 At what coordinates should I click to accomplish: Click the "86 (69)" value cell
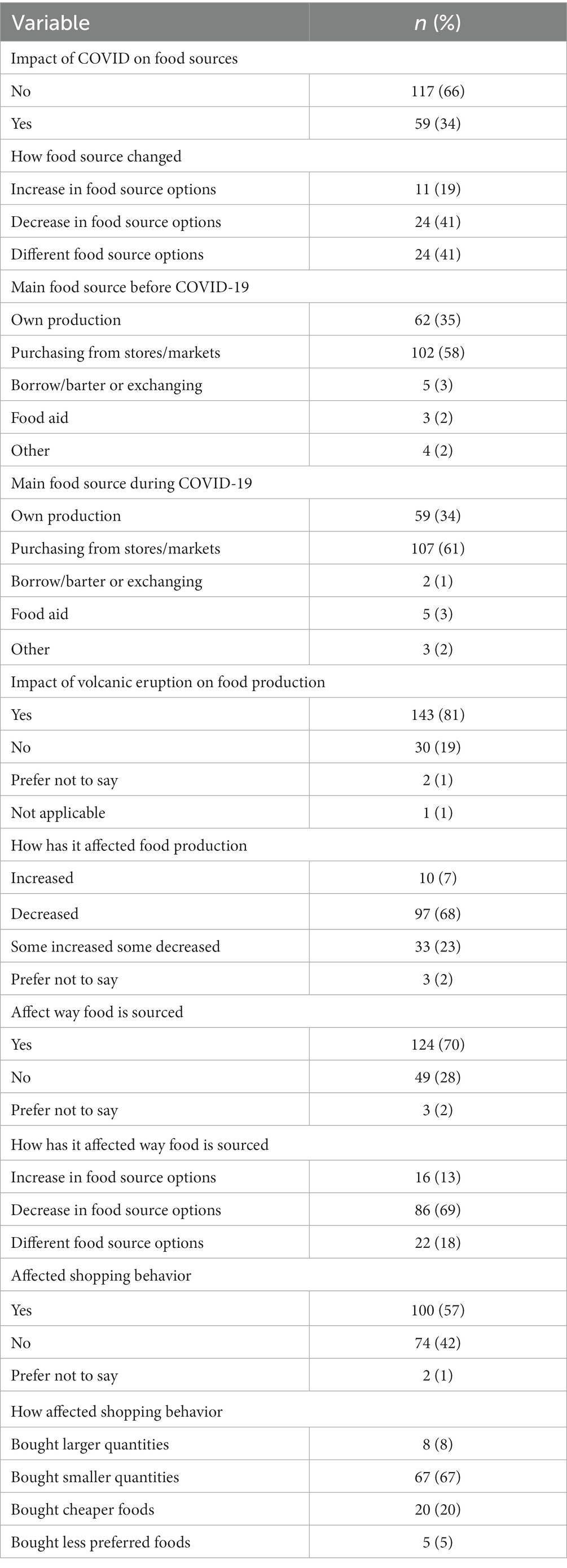(437, 1210)
